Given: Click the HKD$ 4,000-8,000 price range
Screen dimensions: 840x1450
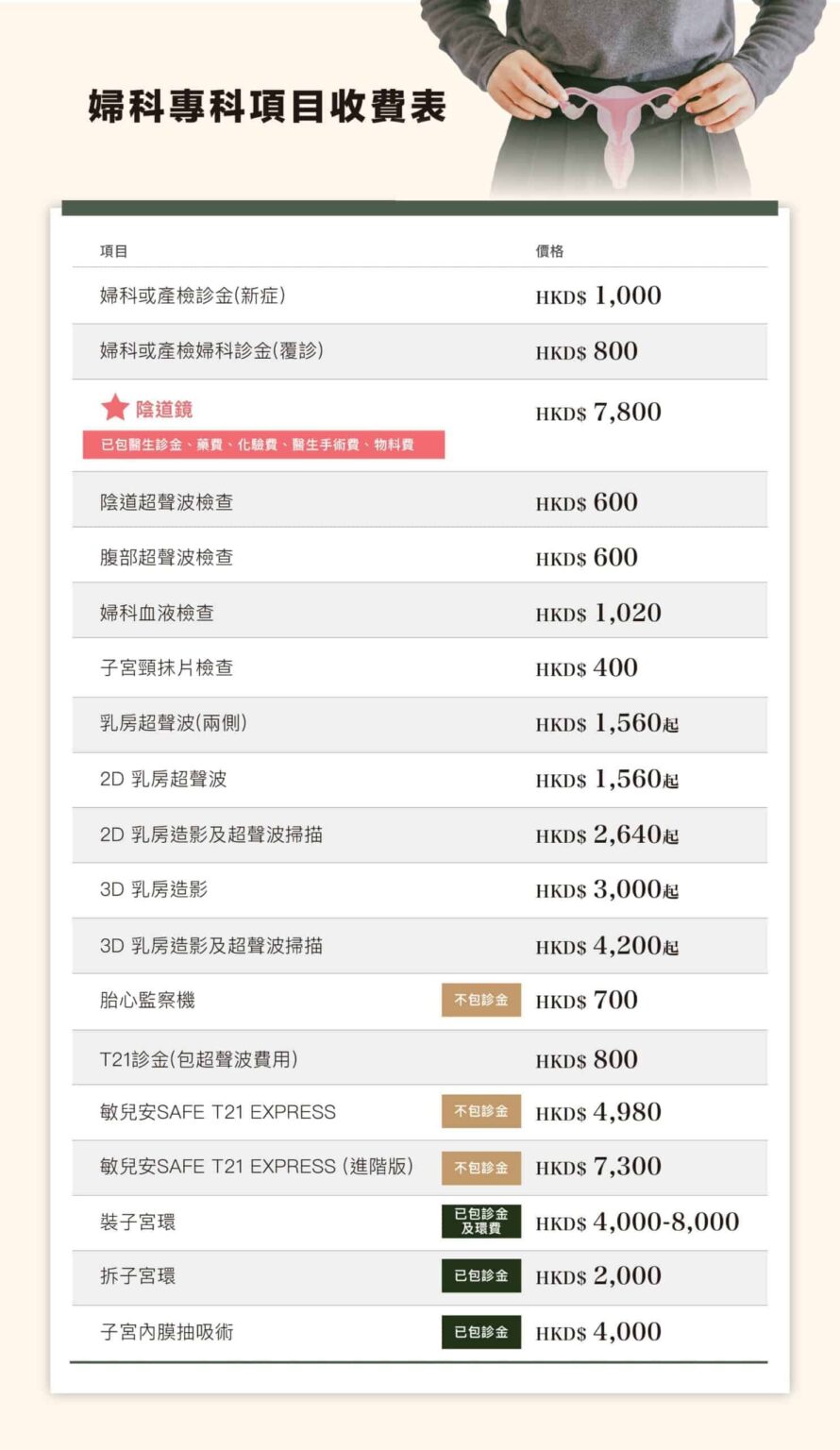Looking at the screenshot, I should tap(637, 1222).
